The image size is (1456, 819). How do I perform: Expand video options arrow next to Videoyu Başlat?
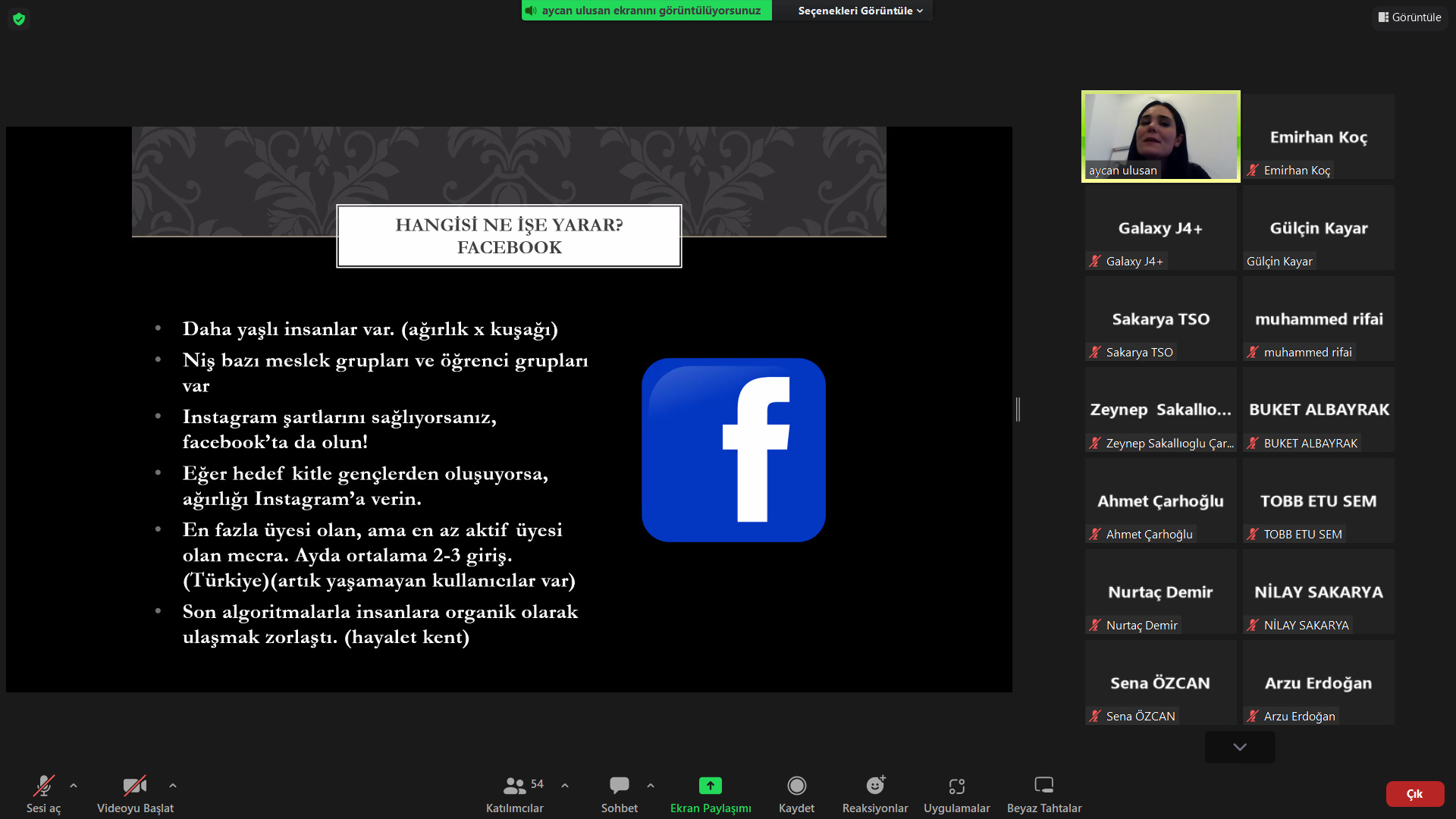point(173,786)
